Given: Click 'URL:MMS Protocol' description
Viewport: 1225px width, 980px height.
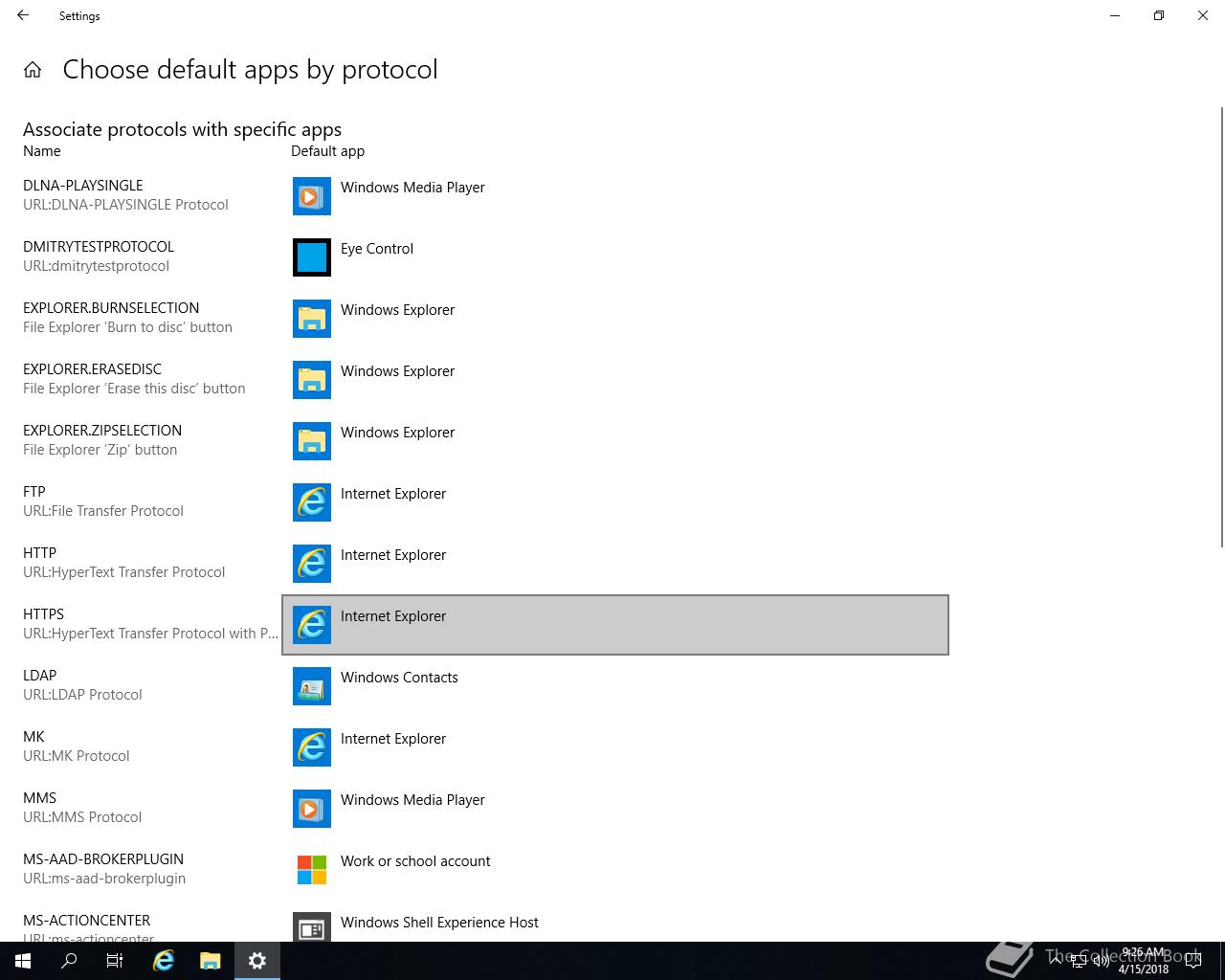Looking at the screenshot, I should (x=82, y=817).
